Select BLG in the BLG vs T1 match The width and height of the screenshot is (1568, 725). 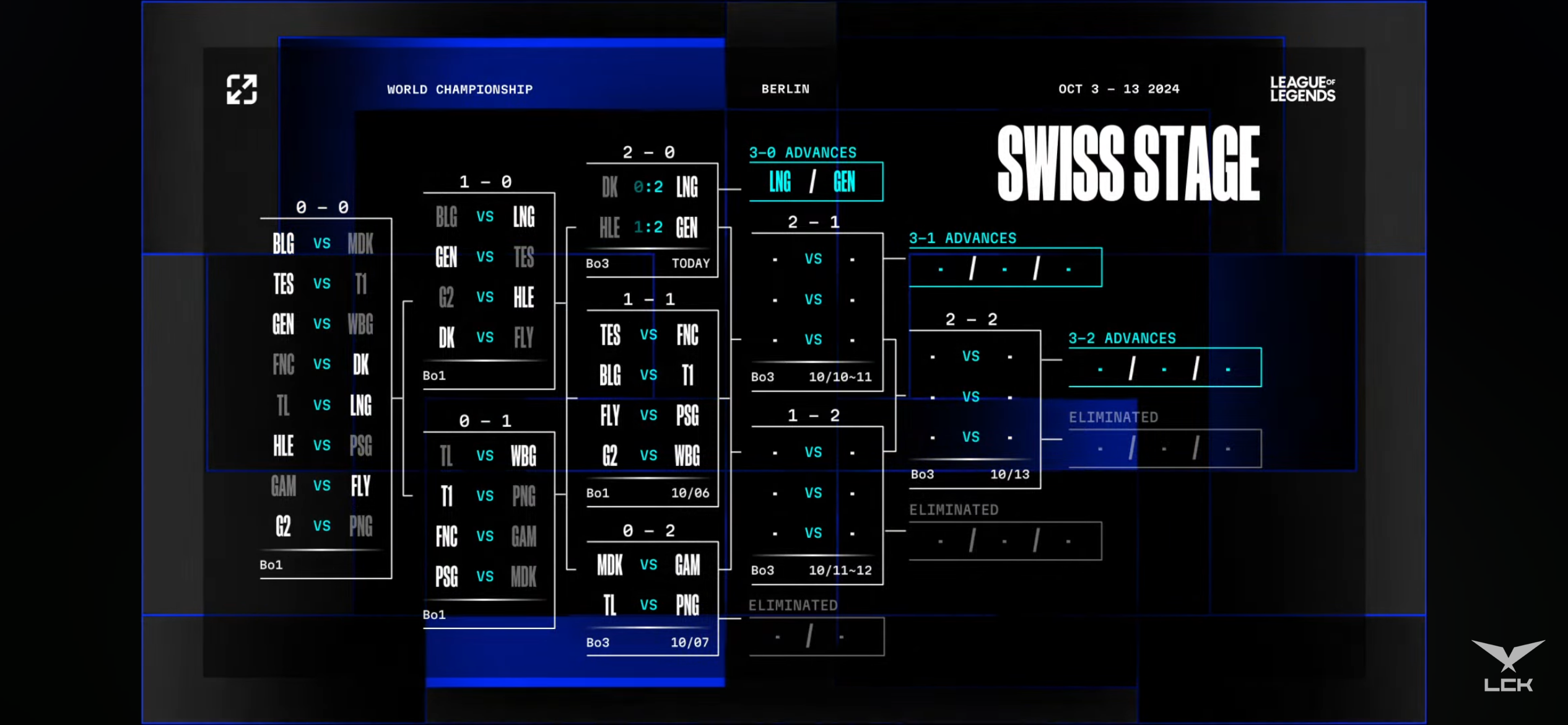pyautogui.click(x=610, y=376)
